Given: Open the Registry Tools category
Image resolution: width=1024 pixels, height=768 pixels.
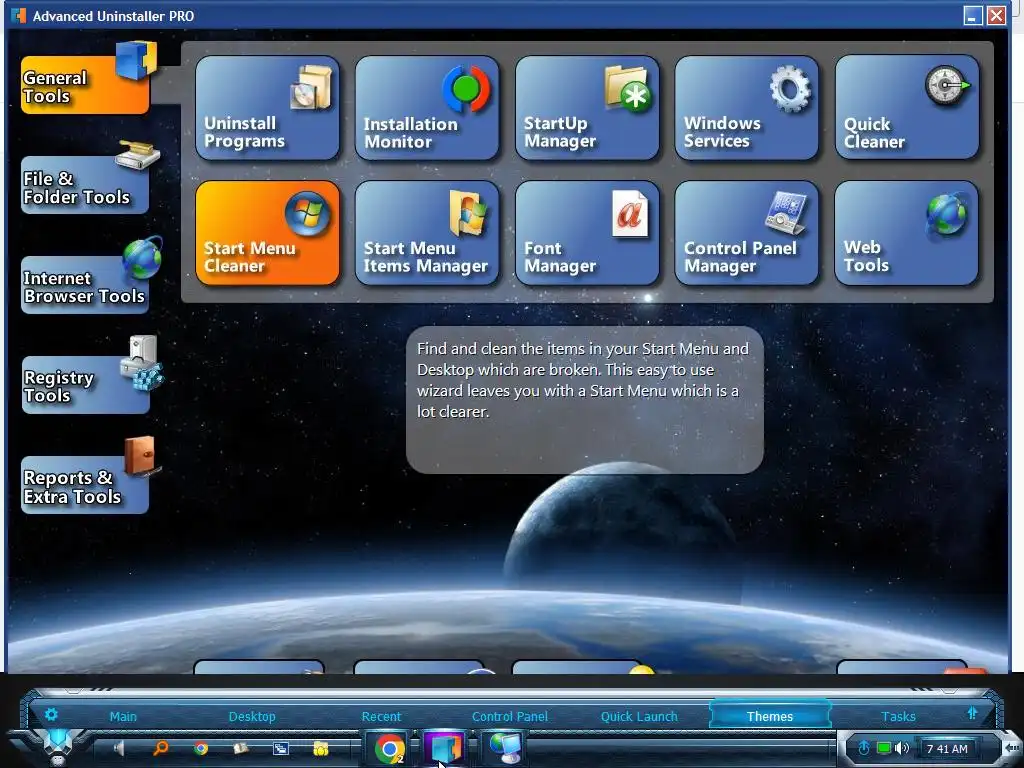Looking at the screenshot, I should [x=85, y=385].
